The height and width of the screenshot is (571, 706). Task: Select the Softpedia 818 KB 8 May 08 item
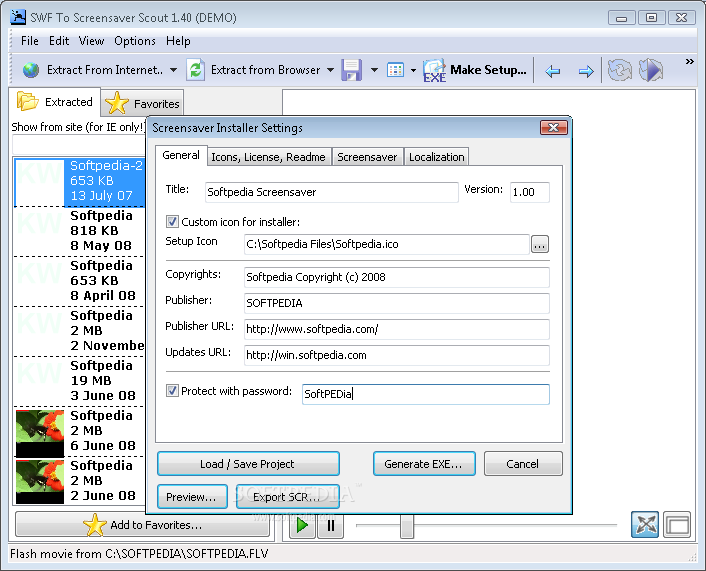80,231
